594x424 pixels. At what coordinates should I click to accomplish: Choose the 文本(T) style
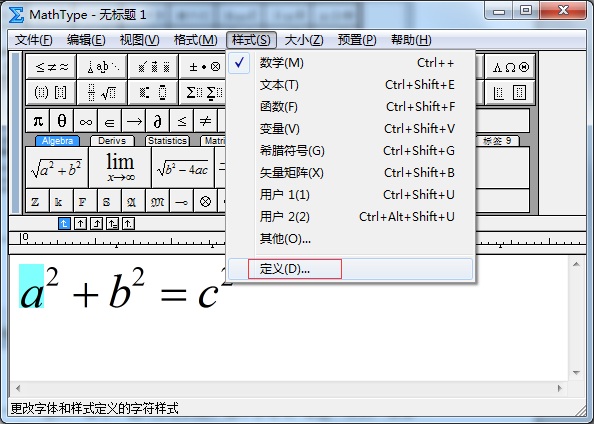coord(350,85)
